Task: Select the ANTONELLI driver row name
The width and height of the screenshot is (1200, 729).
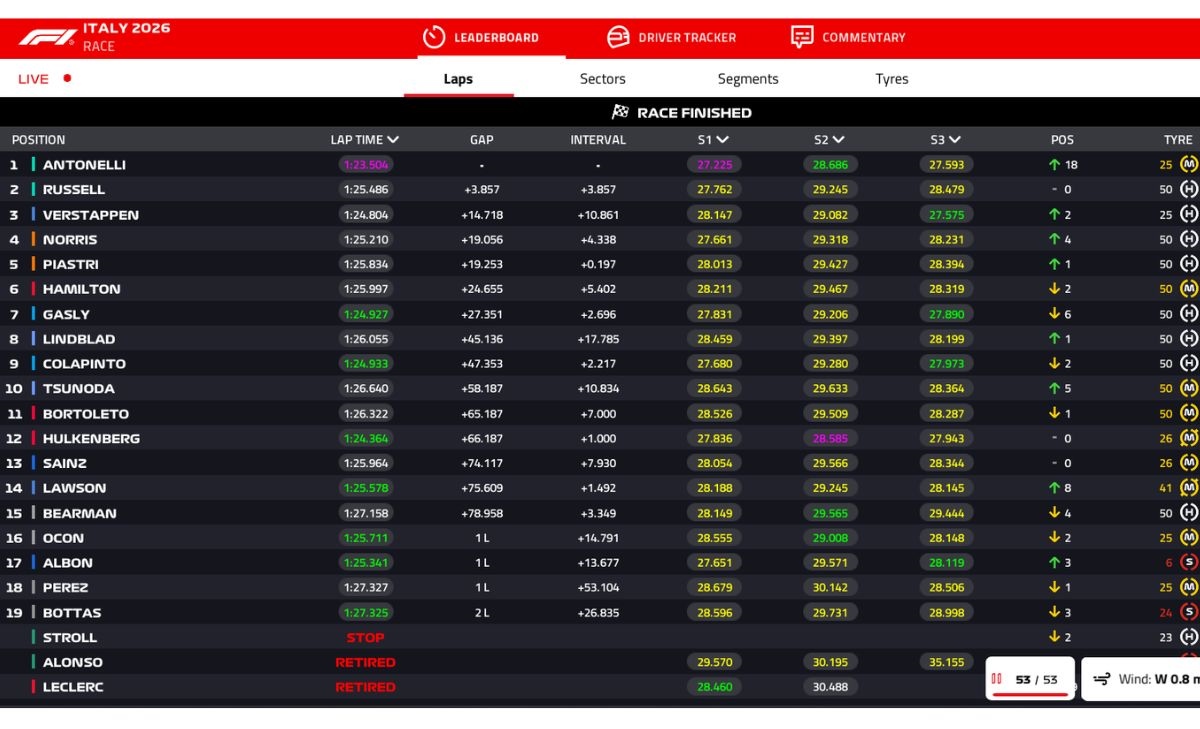Action: pyautogui.click(x=84, y=165)
